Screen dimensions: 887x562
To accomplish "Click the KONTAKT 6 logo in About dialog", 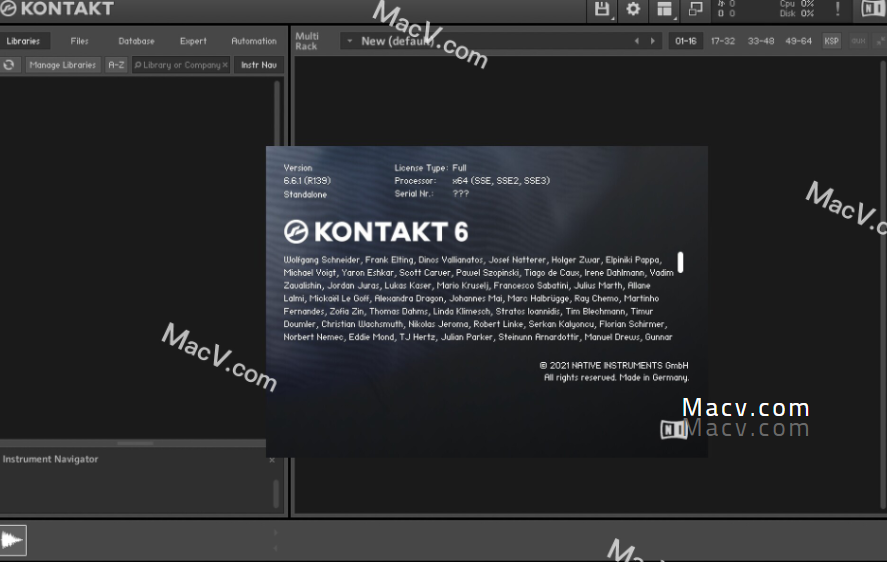I will tap(376, 232).
